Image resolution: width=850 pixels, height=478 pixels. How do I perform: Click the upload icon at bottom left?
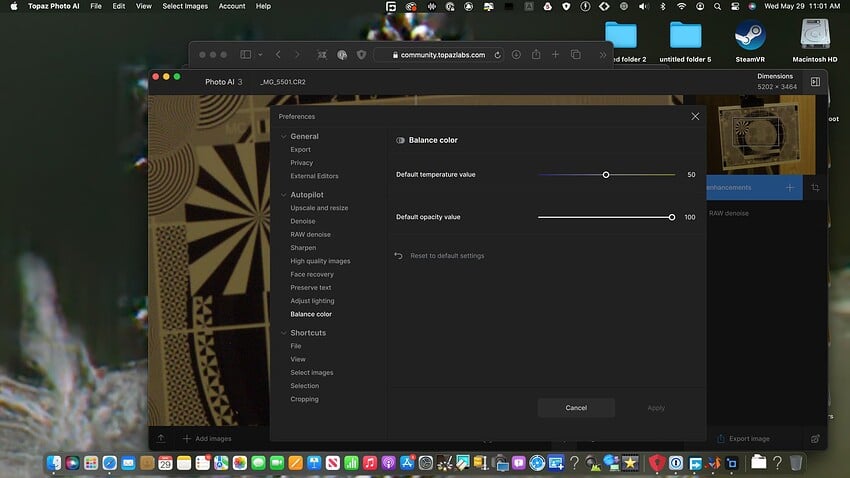(161, 438)
